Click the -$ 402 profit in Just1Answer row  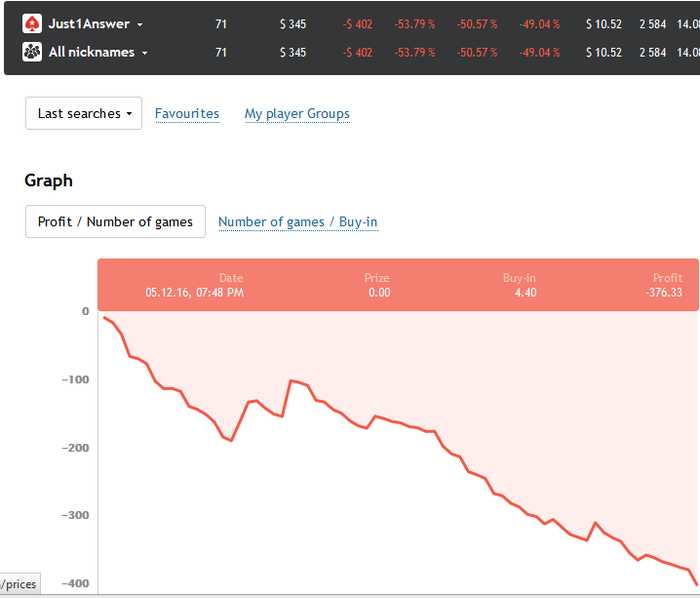click(357, 24)
